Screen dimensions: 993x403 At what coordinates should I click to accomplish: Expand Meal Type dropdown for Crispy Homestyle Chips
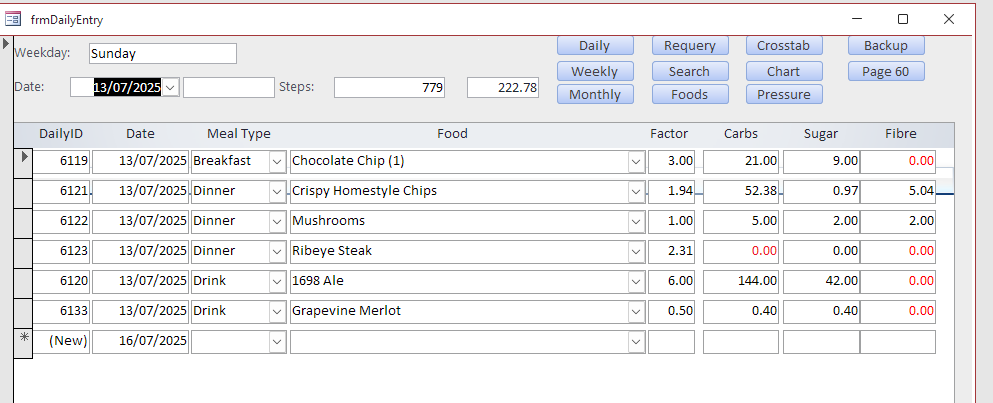277,191
